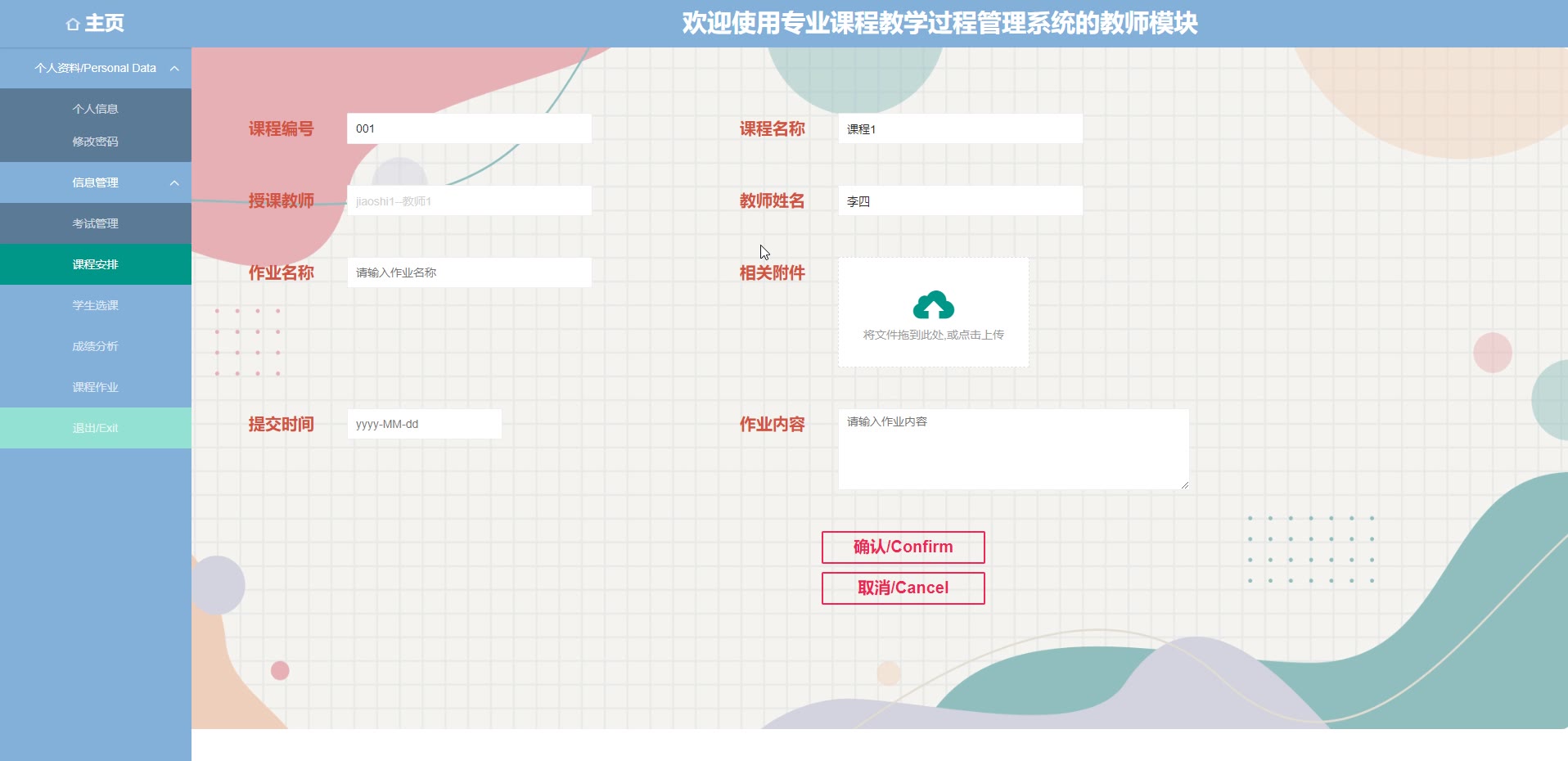The width and height of the screenshot is (1568, 761).
Task: Click the 作业内容 text area
Action: [1013, 449]
